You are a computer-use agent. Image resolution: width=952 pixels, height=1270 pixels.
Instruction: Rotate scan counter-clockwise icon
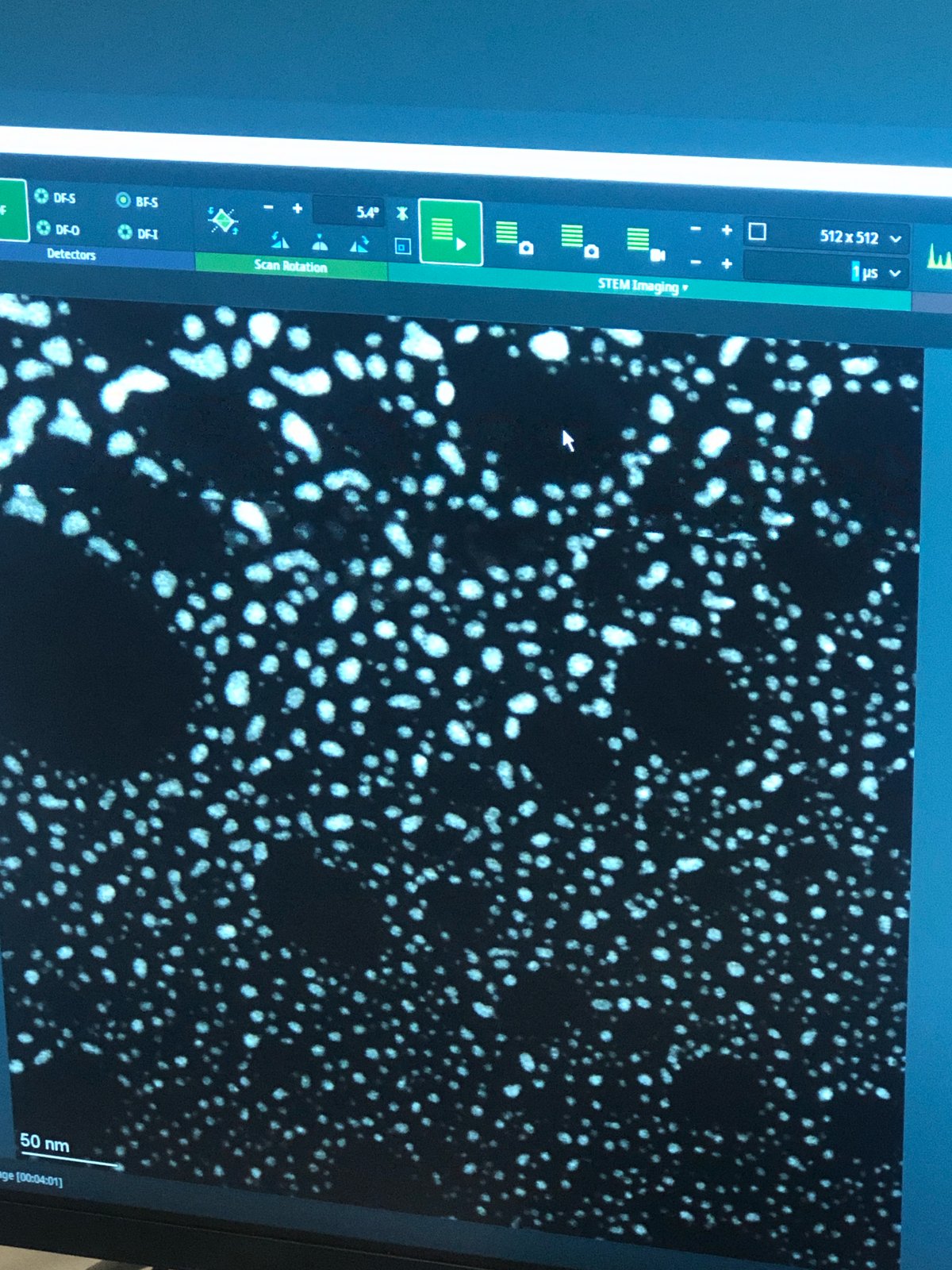(x=279, y=241)
